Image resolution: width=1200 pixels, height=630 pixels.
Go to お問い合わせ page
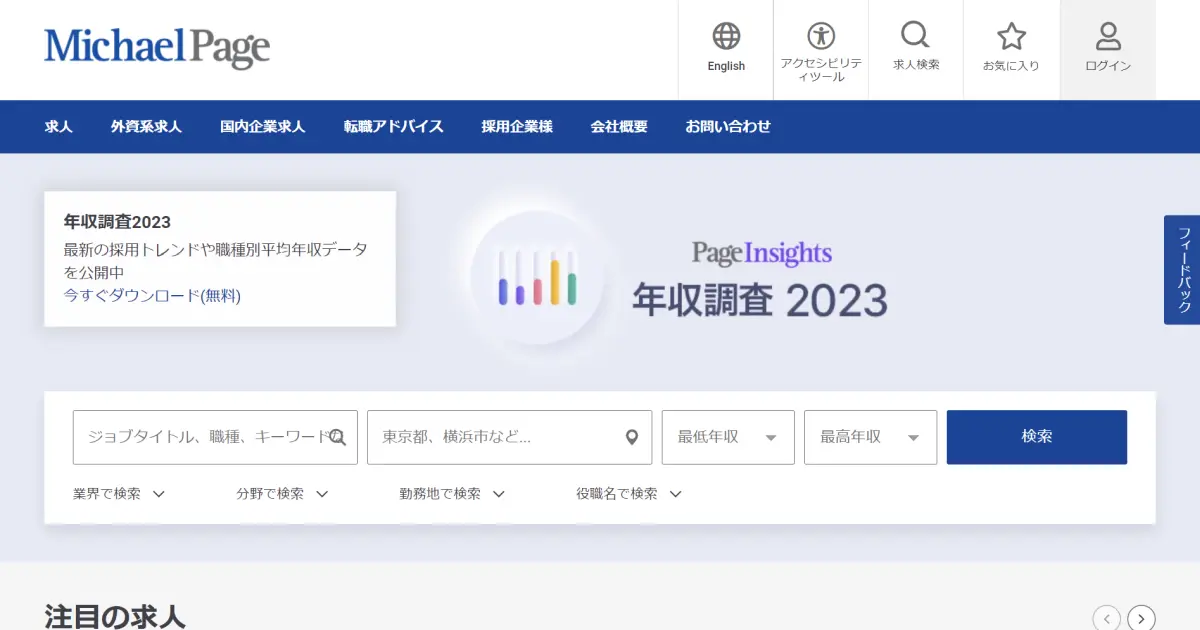tap(728, 127)
